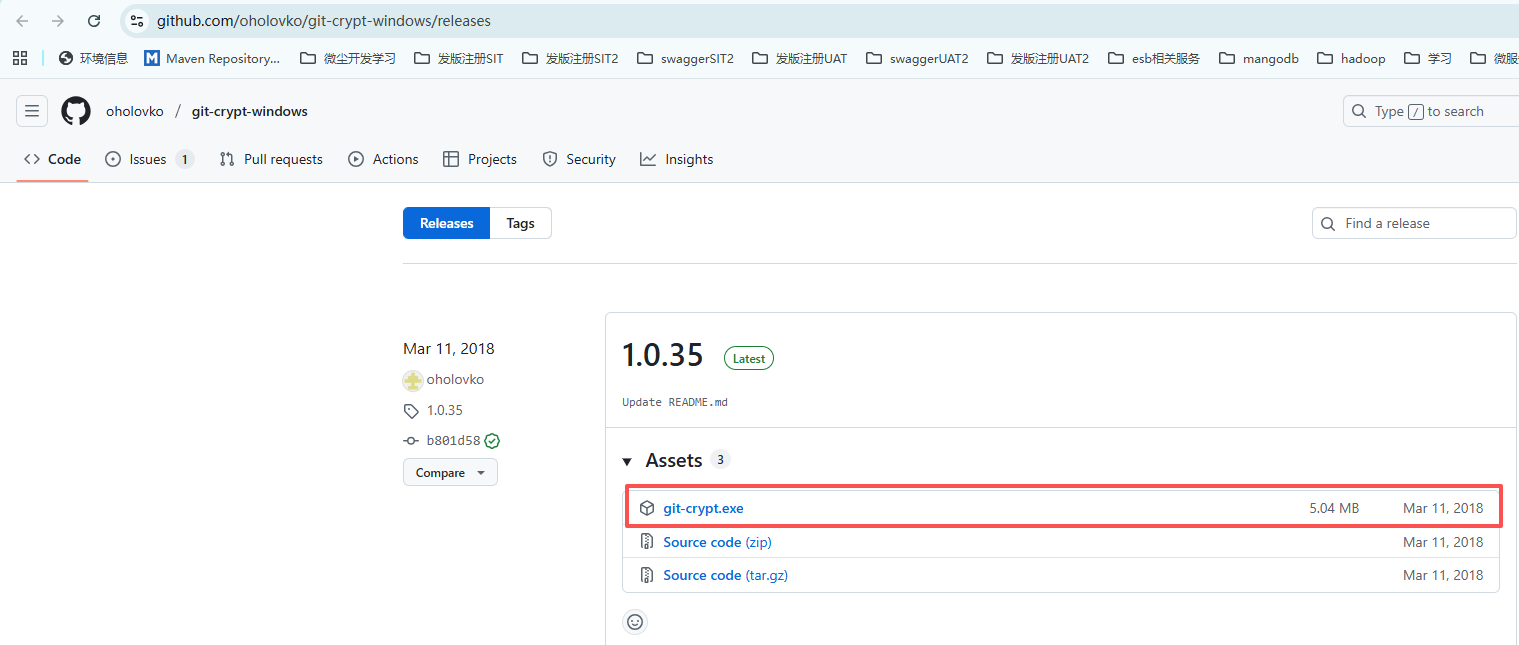
Task: Click the 5.04 MB file size
Action: (x=1334, y=508)
